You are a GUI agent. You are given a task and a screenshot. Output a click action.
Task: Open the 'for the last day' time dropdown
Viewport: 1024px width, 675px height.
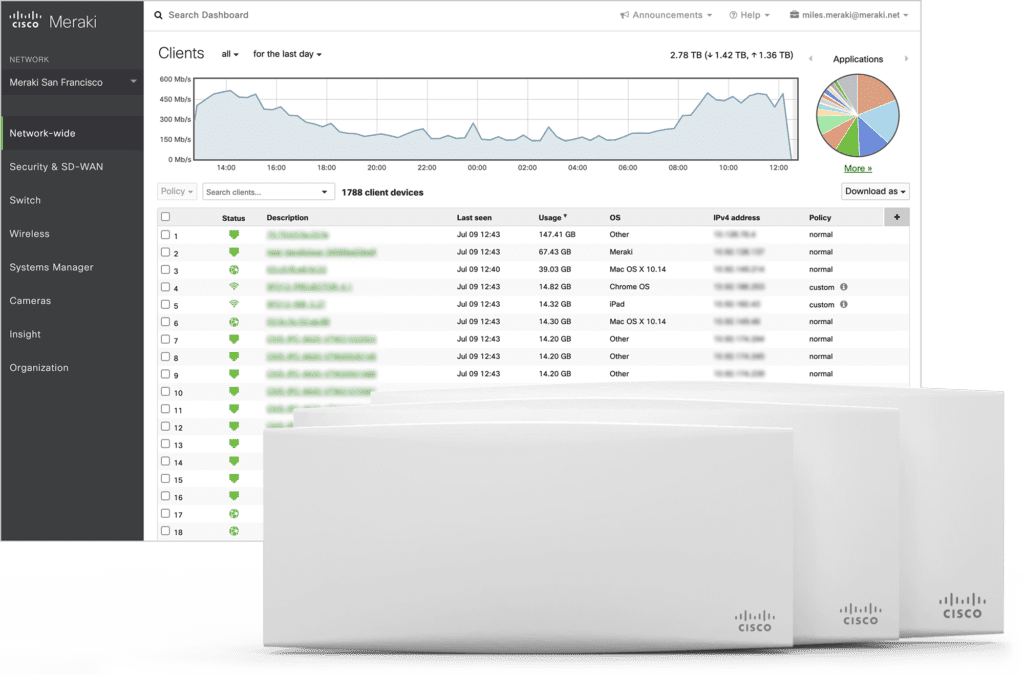click(x=287, y=54)
